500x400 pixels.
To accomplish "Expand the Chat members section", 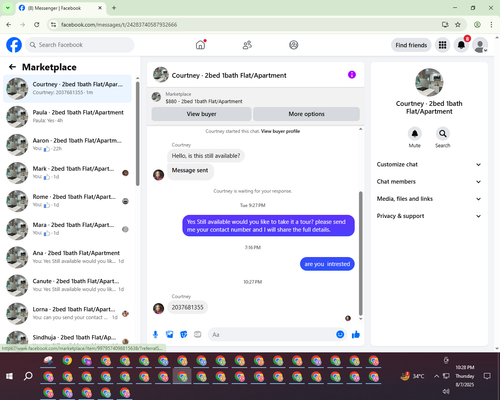I will coord(429,182).
